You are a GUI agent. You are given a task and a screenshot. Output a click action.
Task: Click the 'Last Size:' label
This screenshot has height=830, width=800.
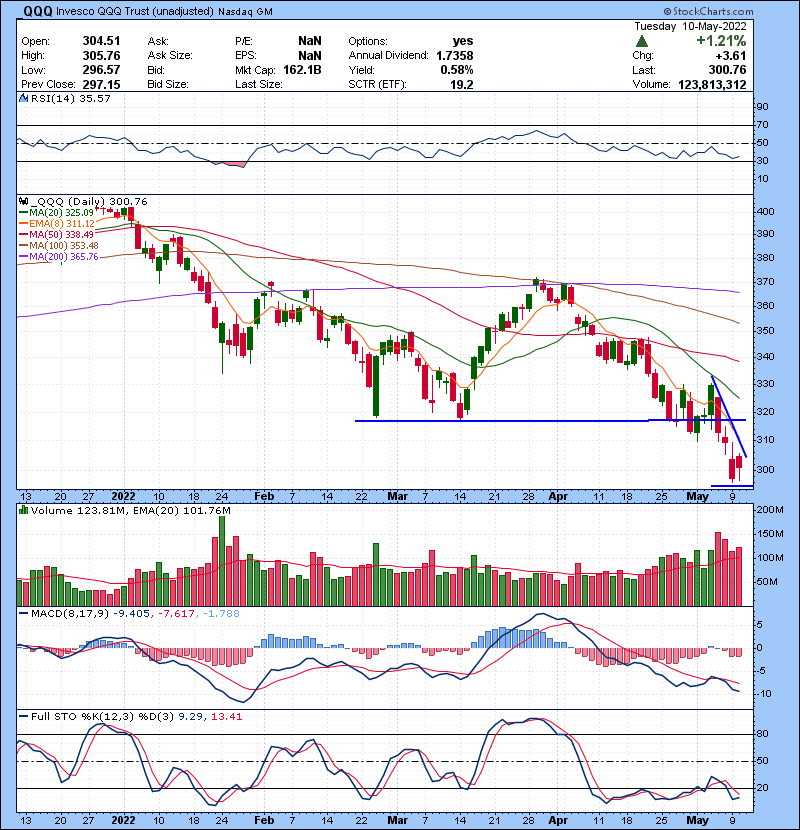pos(259,84)
